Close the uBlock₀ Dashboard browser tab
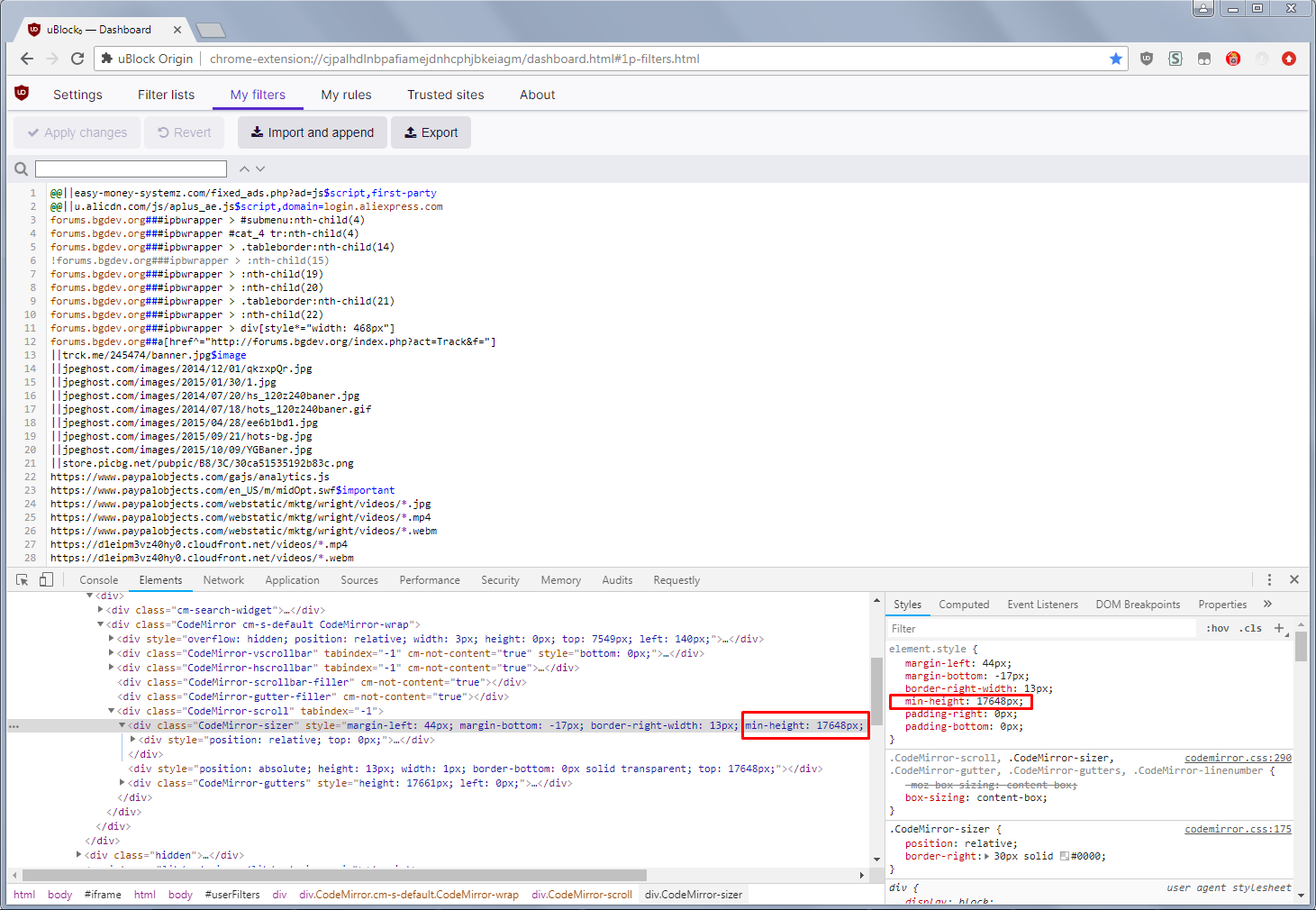The height and width of the screenshot is (910, 1316). click(x=177, y=30)
